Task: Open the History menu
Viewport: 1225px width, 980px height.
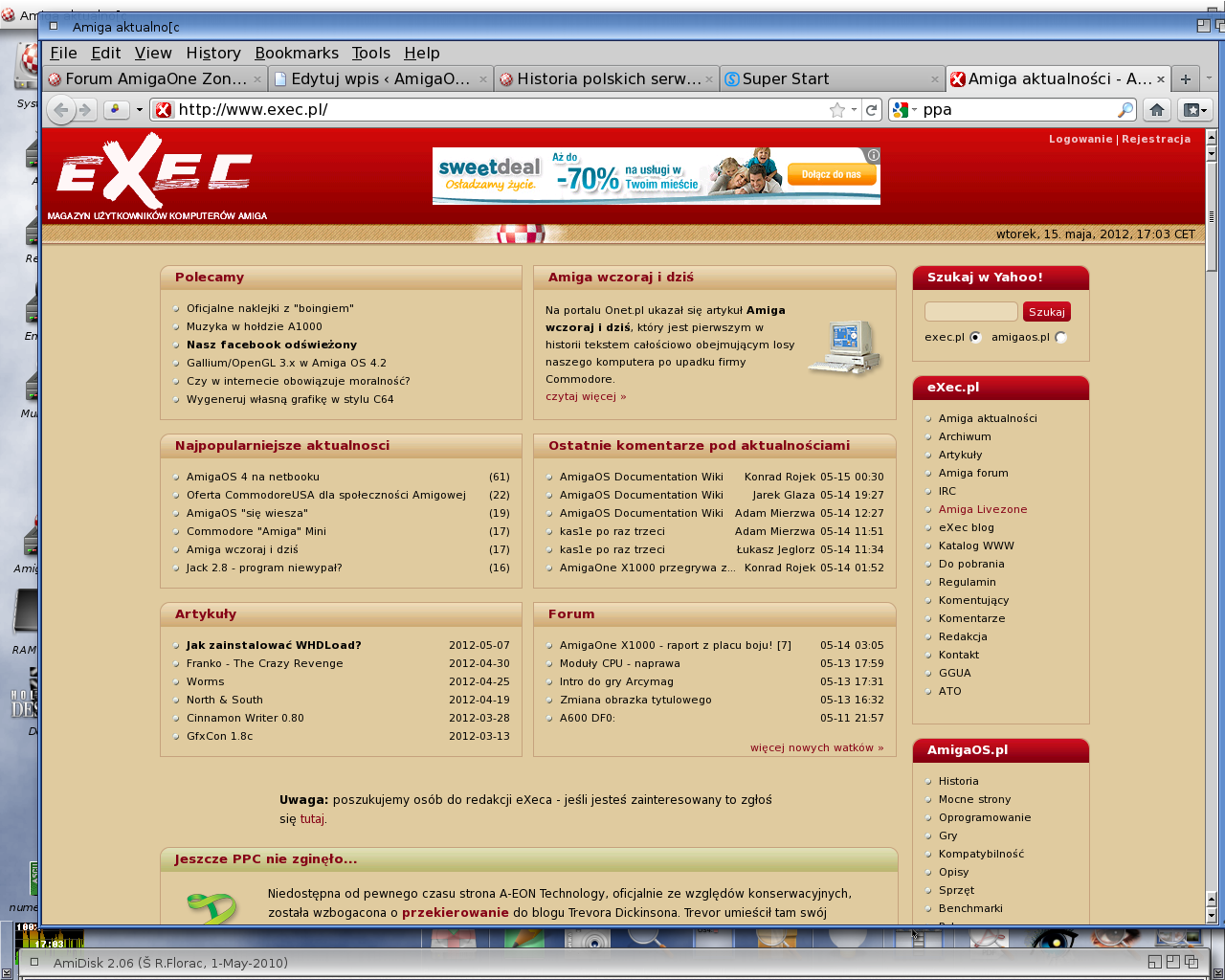Action: point(213,54)
